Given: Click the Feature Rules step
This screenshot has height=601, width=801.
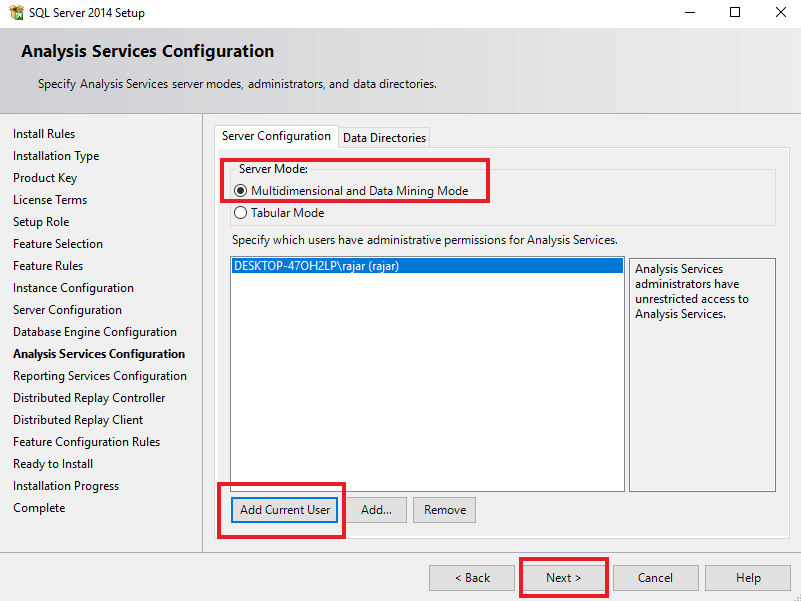Looking at the screenshot, I should coord(48,266).
